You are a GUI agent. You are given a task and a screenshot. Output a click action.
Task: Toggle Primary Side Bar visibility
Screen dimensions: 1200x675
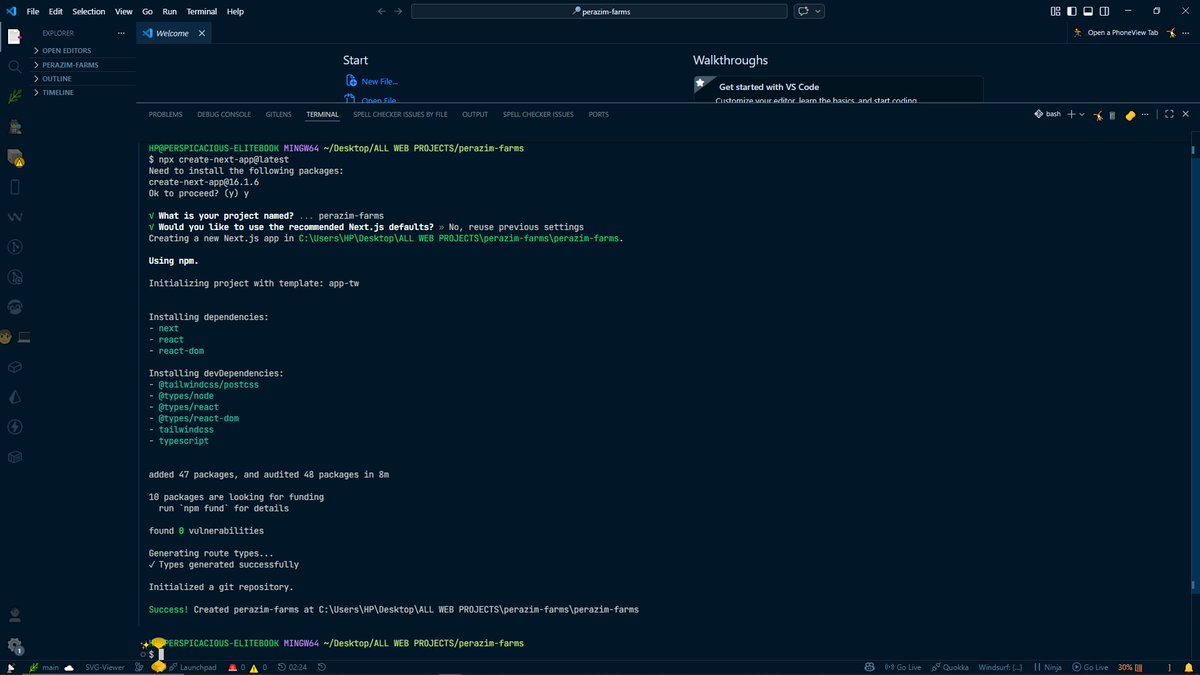pyautogui.click(x=1073, y=11)
